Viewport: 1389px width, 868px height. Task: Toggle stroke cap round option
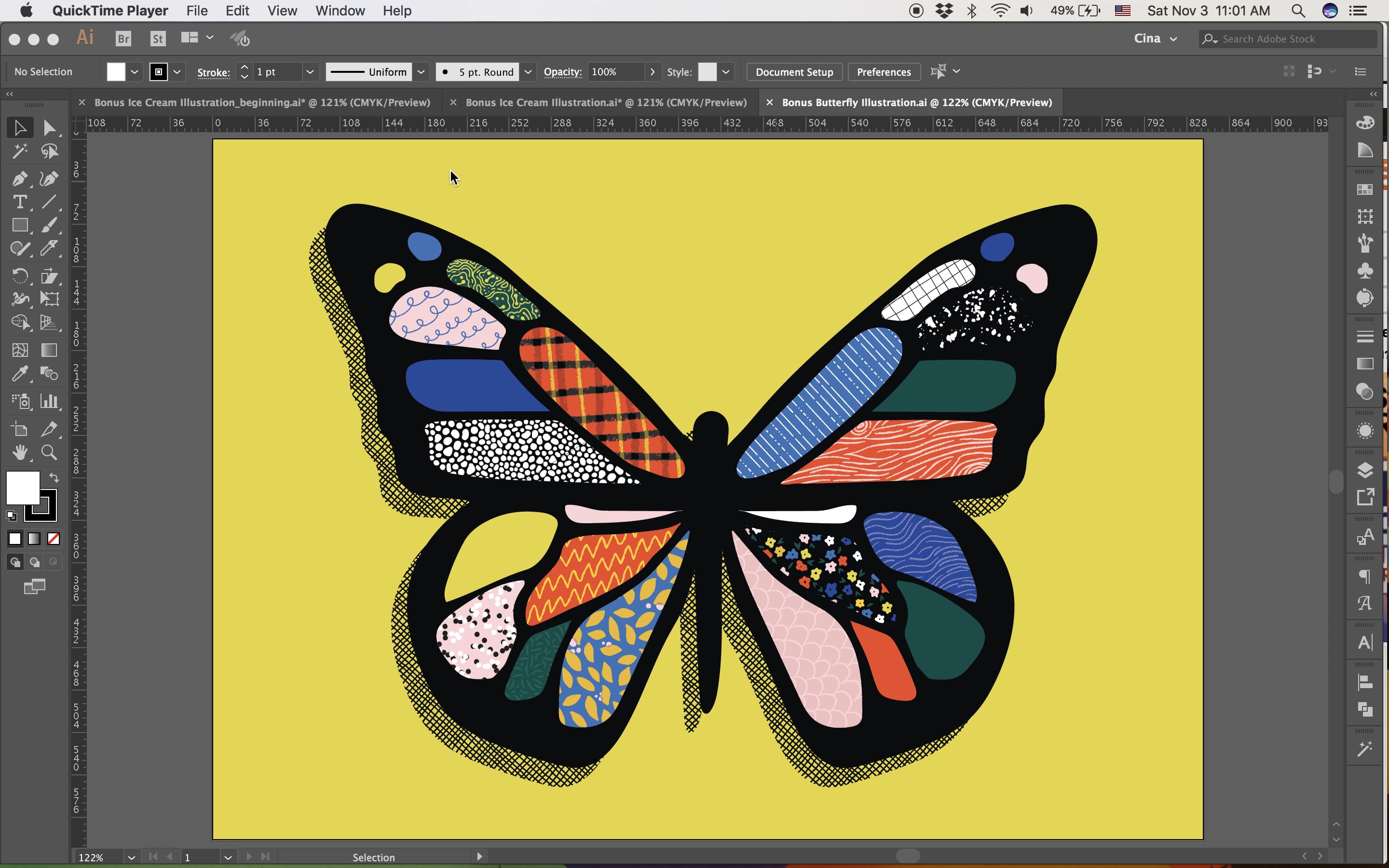click(x=485, y=71)
